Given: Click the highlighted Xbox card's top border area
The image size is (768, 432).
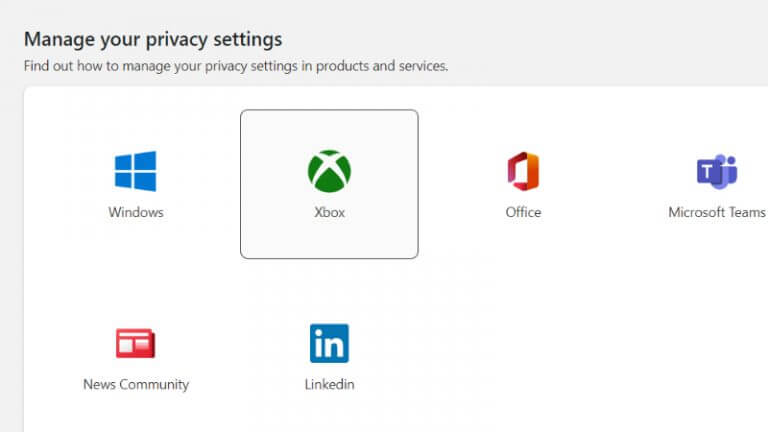Looking at the screenshot, I should pyautogui.click(x=329, y=111).
